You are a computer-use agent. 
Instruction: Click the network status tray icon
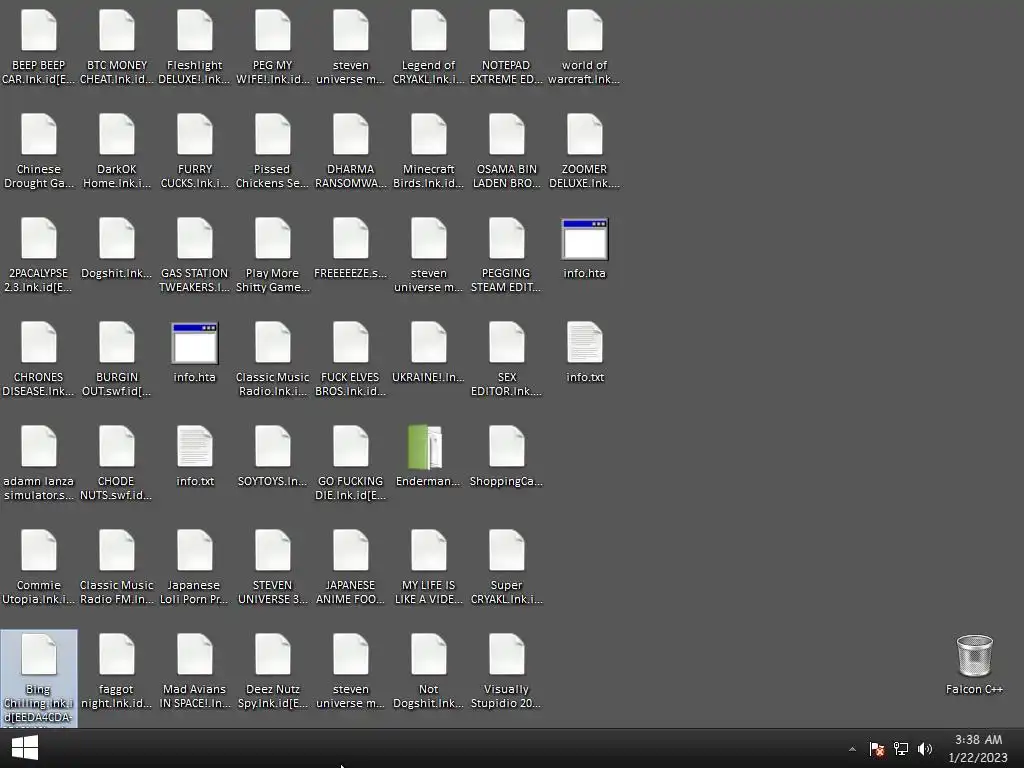coord(901,749)
